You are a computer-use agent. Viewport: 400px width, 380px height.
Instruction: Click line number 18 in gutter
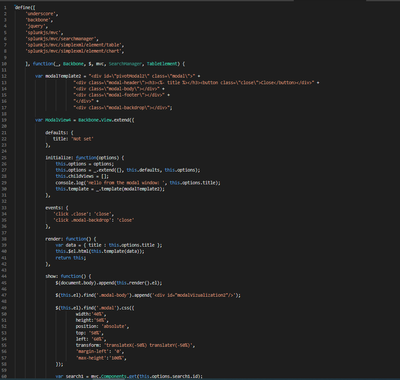tap(4, 114)
